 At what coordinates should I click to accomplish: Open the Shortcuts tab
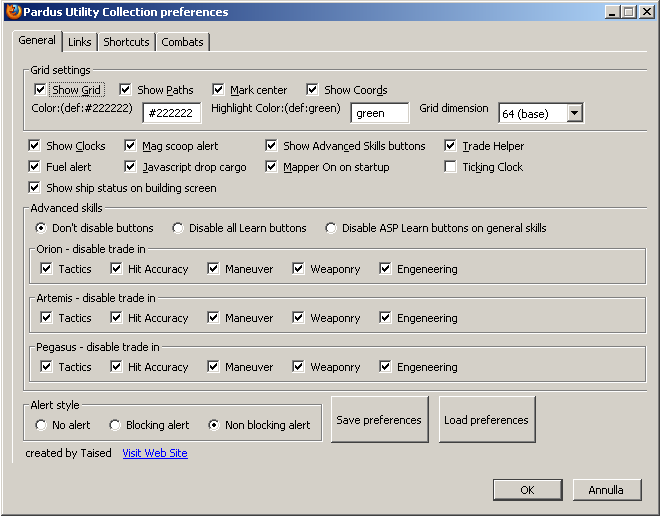point(126,42)
